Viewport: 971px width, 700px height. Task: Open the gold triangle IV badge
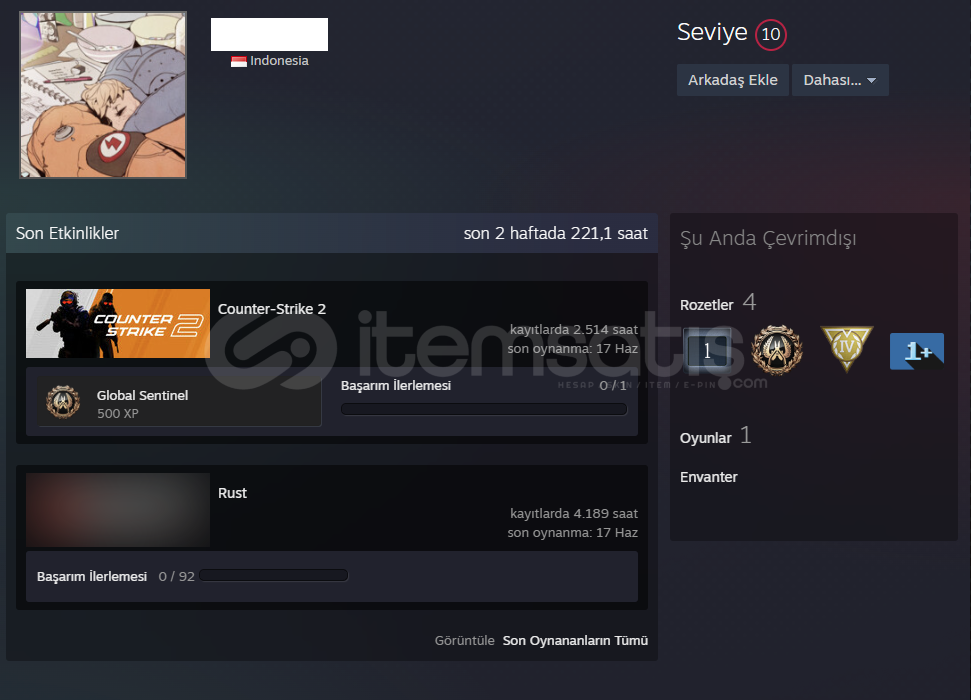[x=847, y=348]
